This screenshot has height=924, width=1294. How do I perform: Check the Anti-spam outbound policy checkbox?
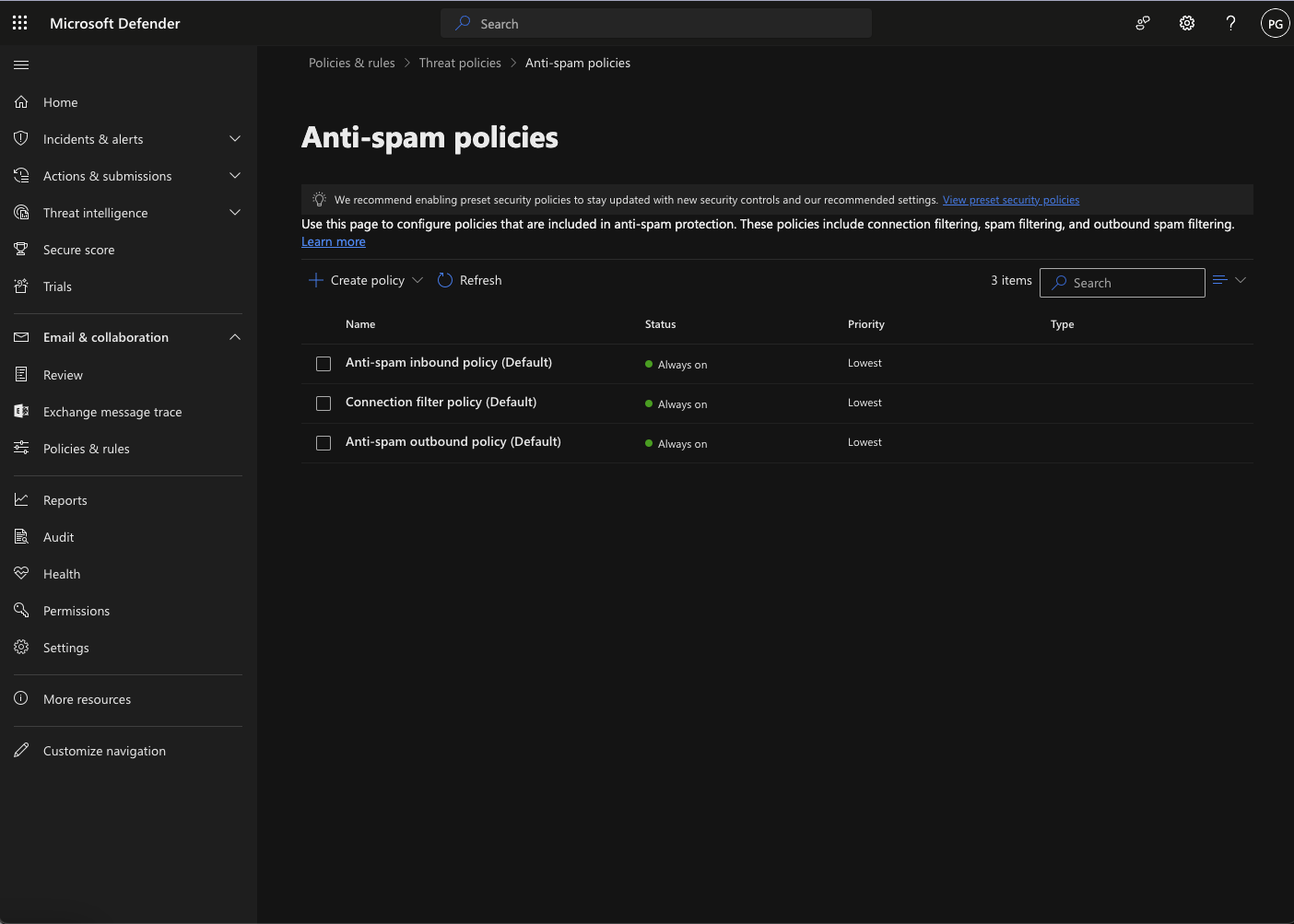point(323,443)
